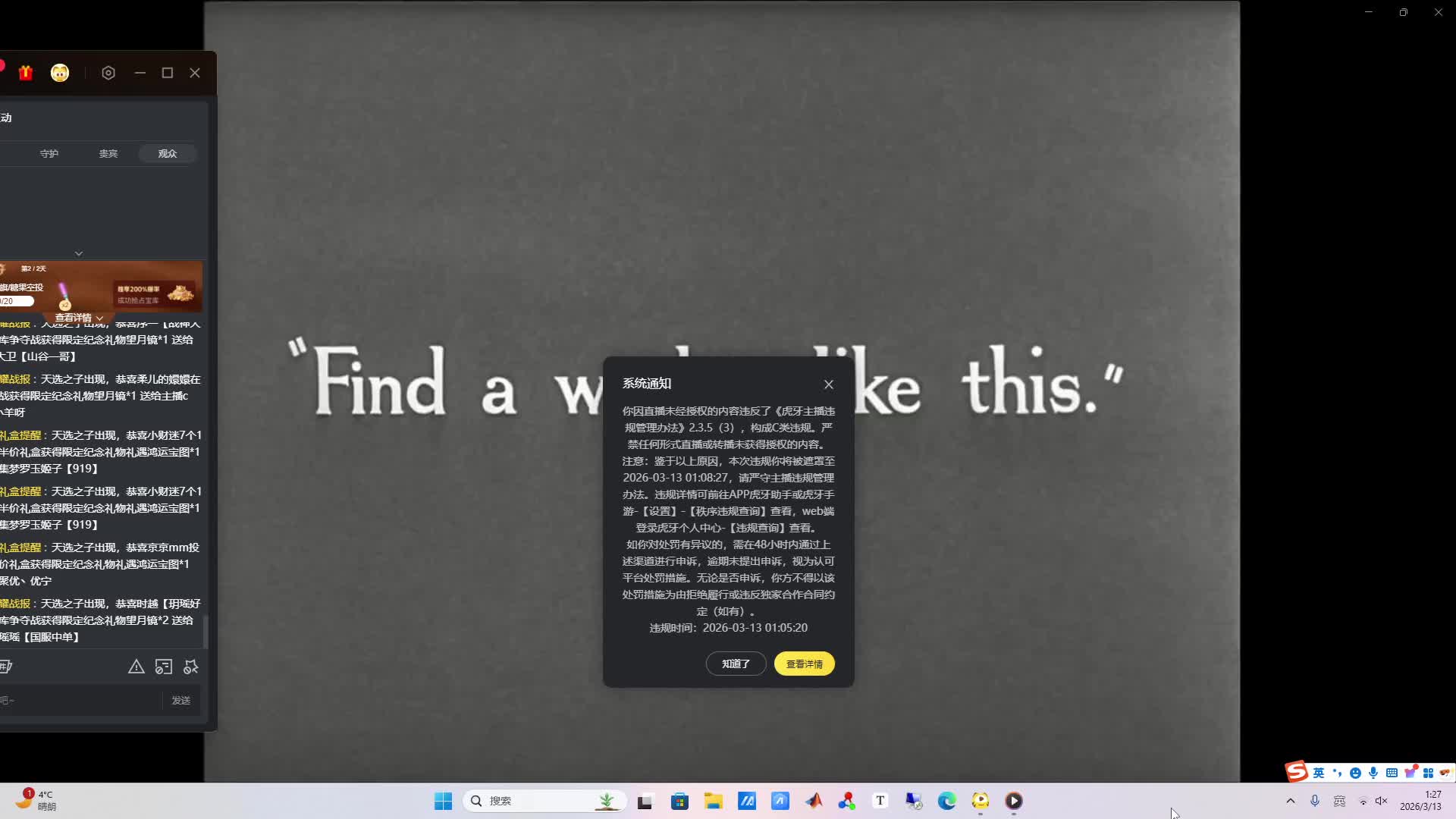The height and width of the screenshot is (819, 1456).
Task: Close the 系统通知 dialog with its X
Action: 829,384
